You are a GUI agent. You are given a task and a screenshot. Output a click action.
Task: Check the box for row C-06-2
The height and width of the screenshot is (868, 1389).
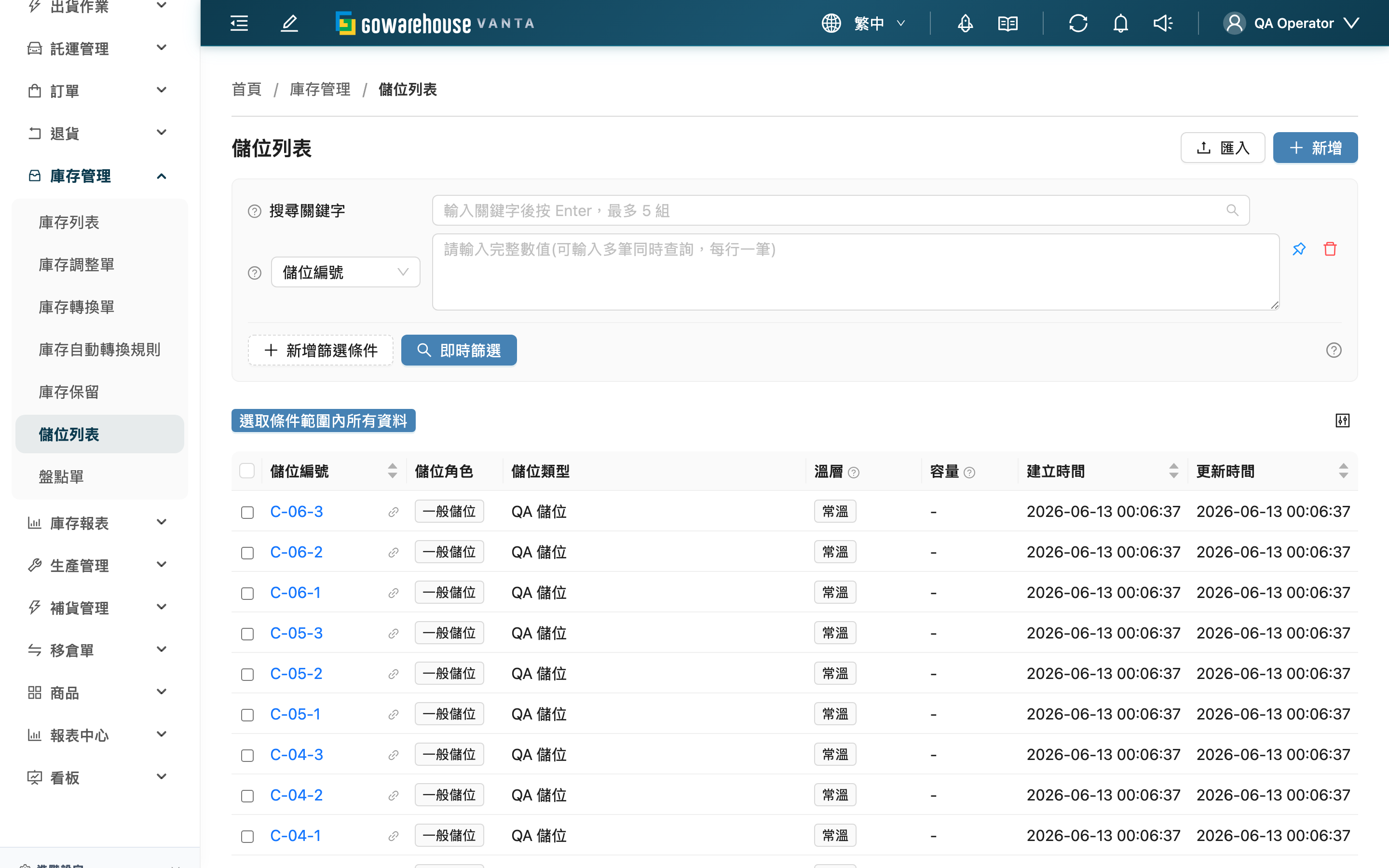247,552
